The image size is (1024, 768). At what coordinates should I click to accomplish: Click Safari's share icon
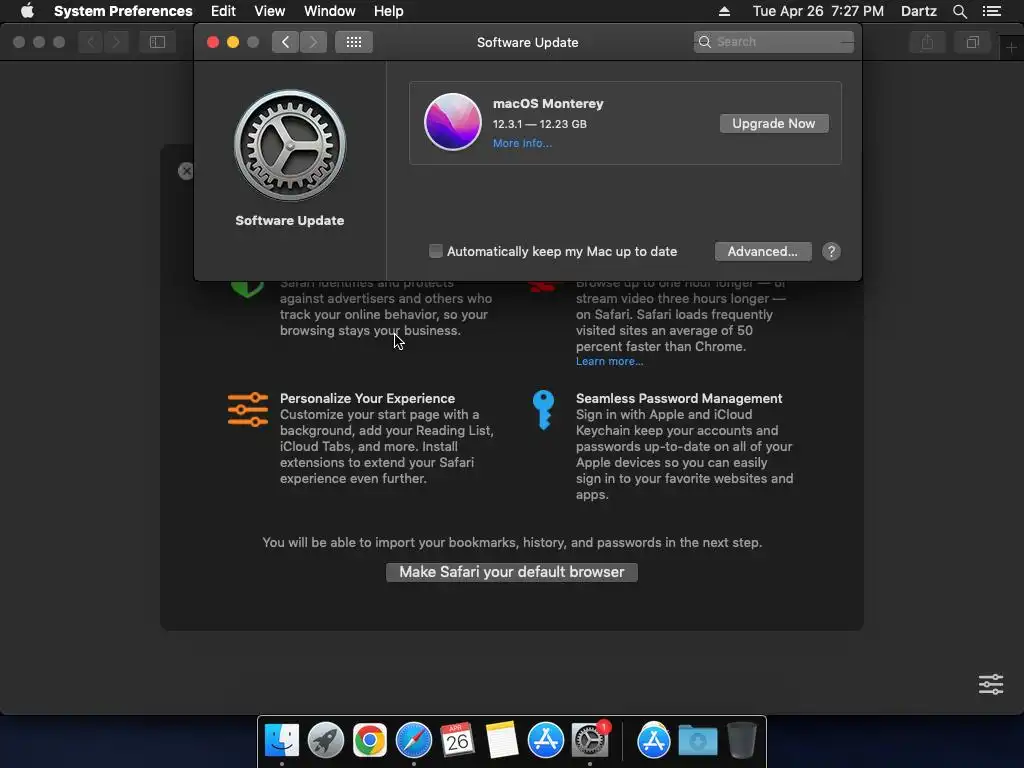927,42
